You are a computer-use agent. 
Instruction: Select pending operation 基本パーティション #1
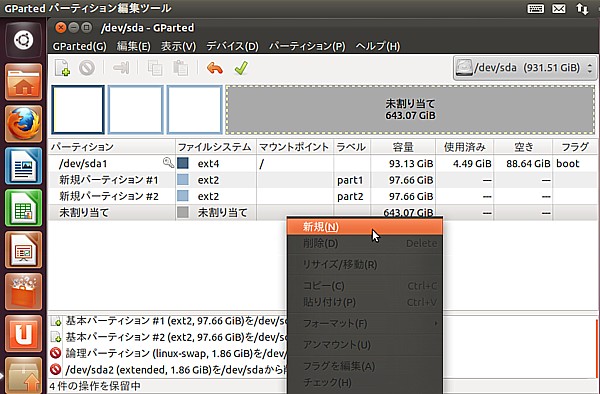[x=168, y=321]
